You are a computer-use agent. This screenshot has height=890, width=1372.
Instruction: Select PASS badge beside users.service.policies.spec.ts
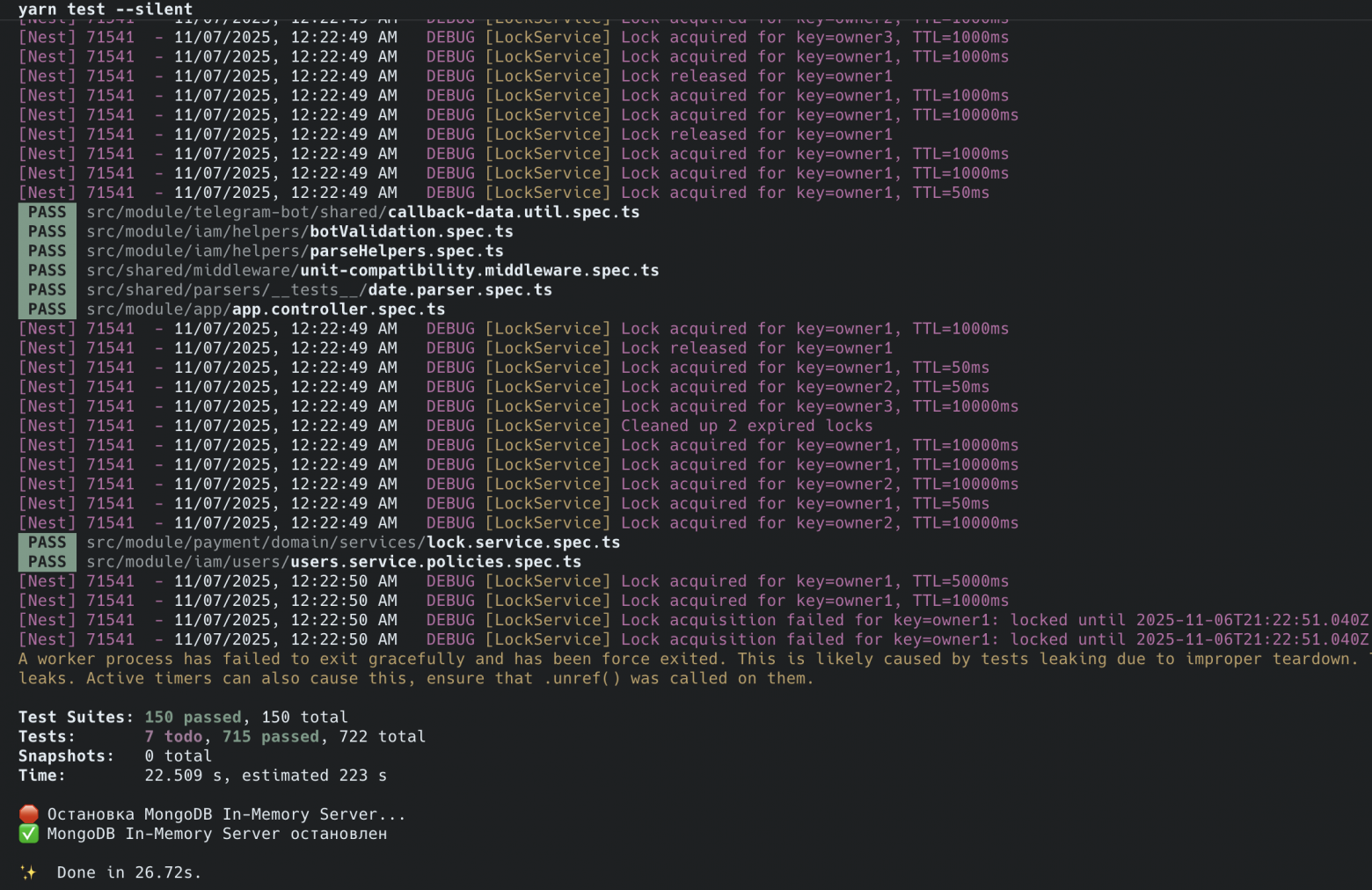pyautogui.click(x=47, y=562)
